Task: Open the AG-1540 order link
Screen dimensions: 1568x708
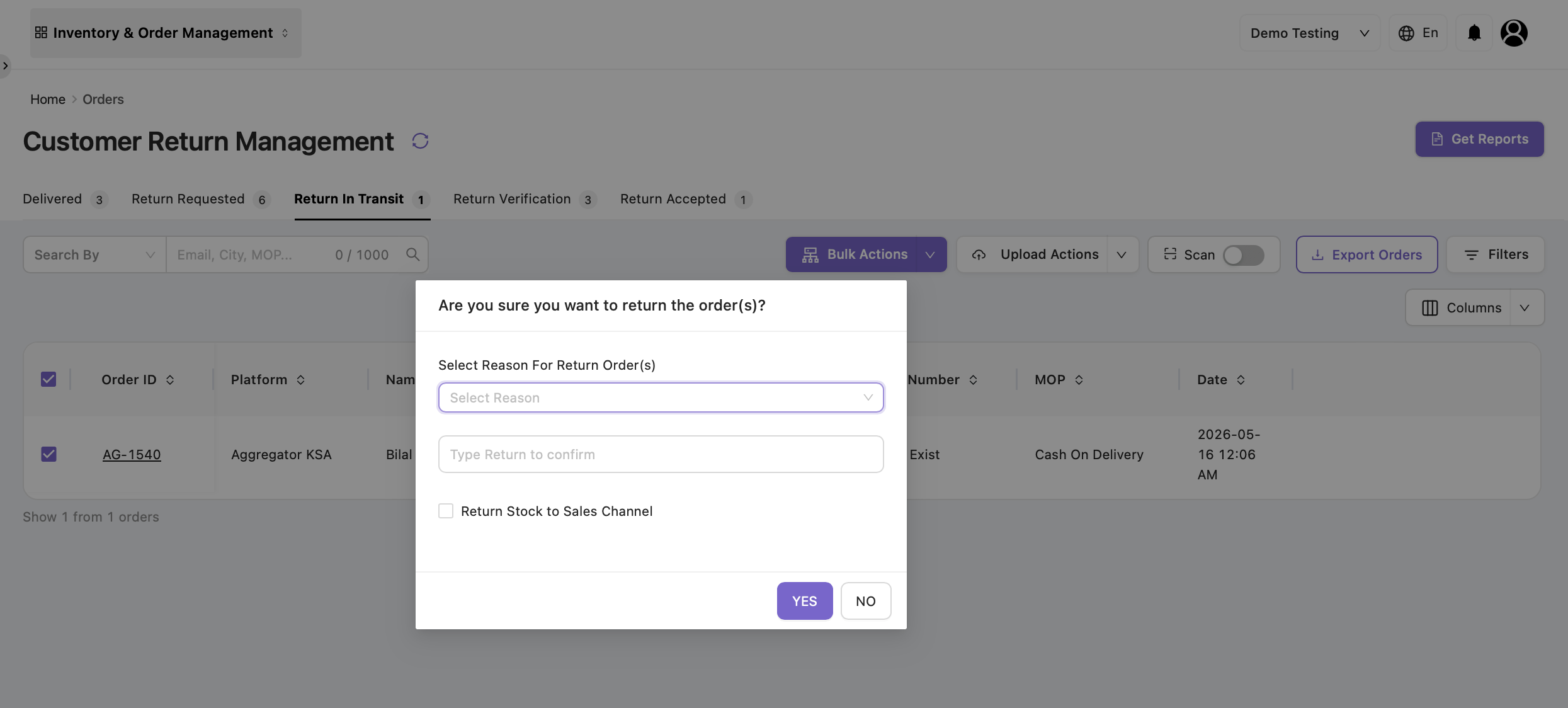Action: coord(132,454)
